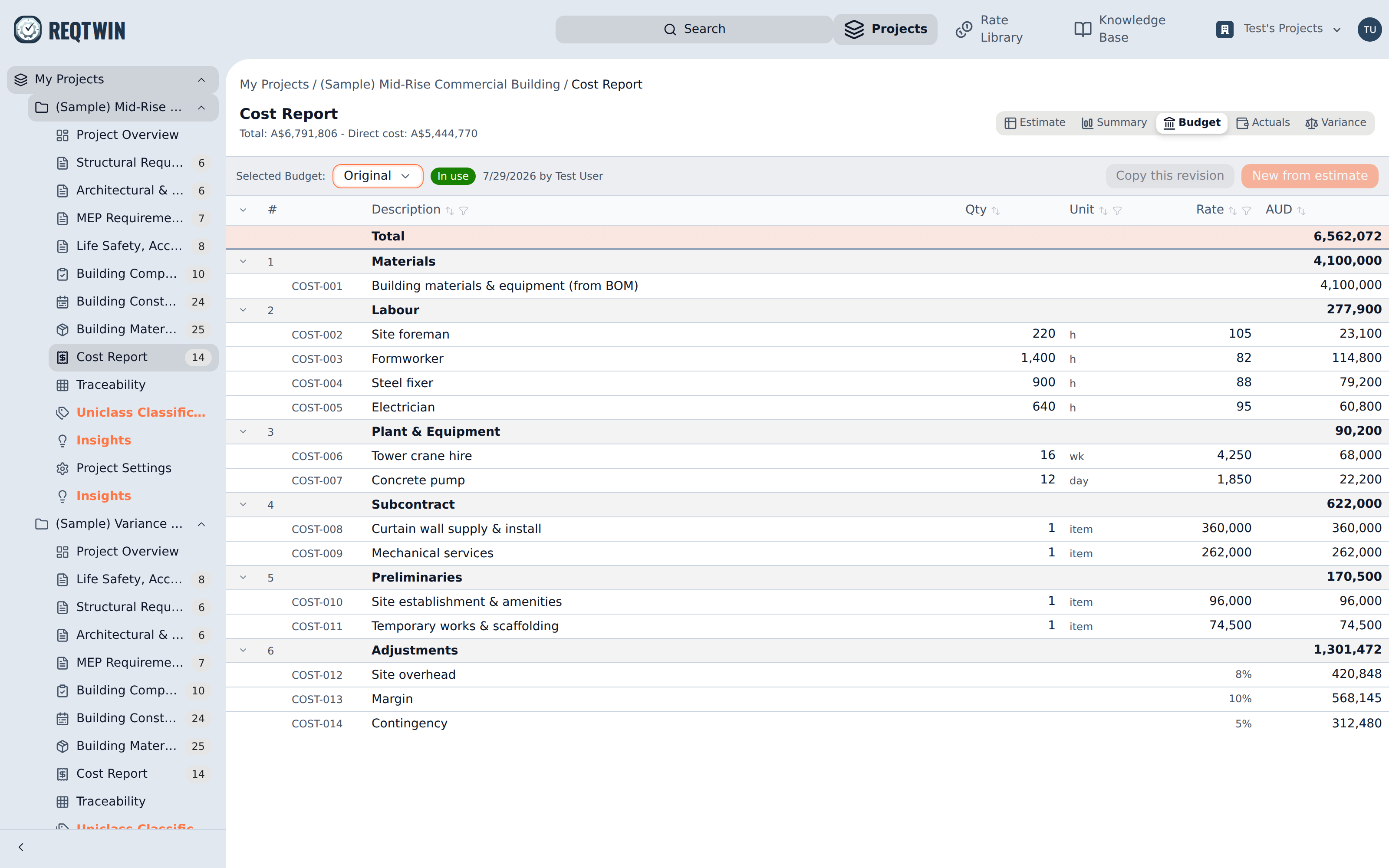Viewport: 1389px width, 868px height.
Task: Click the search magnifier icon
Action: 670,29
